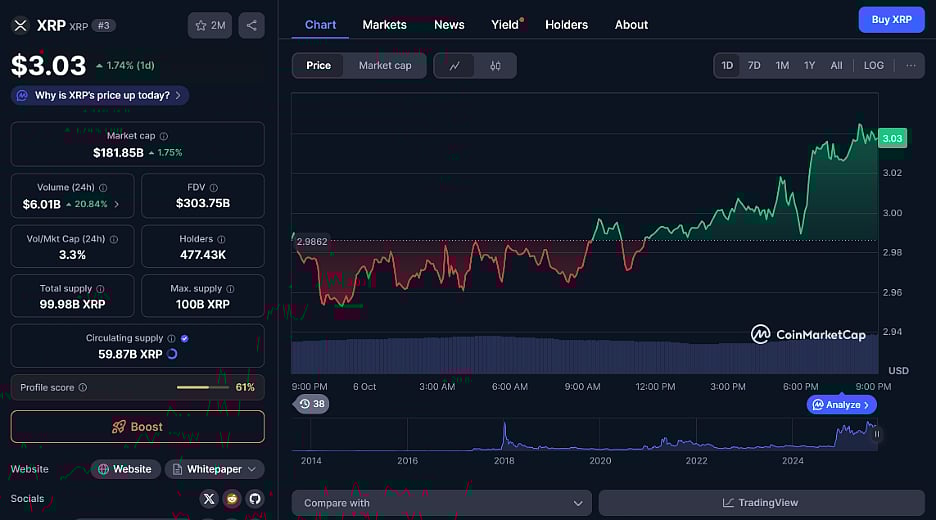Set chart range to 1D
This screenshot has height=520, width=936.
pyautogui.click(x=727, y=66)
